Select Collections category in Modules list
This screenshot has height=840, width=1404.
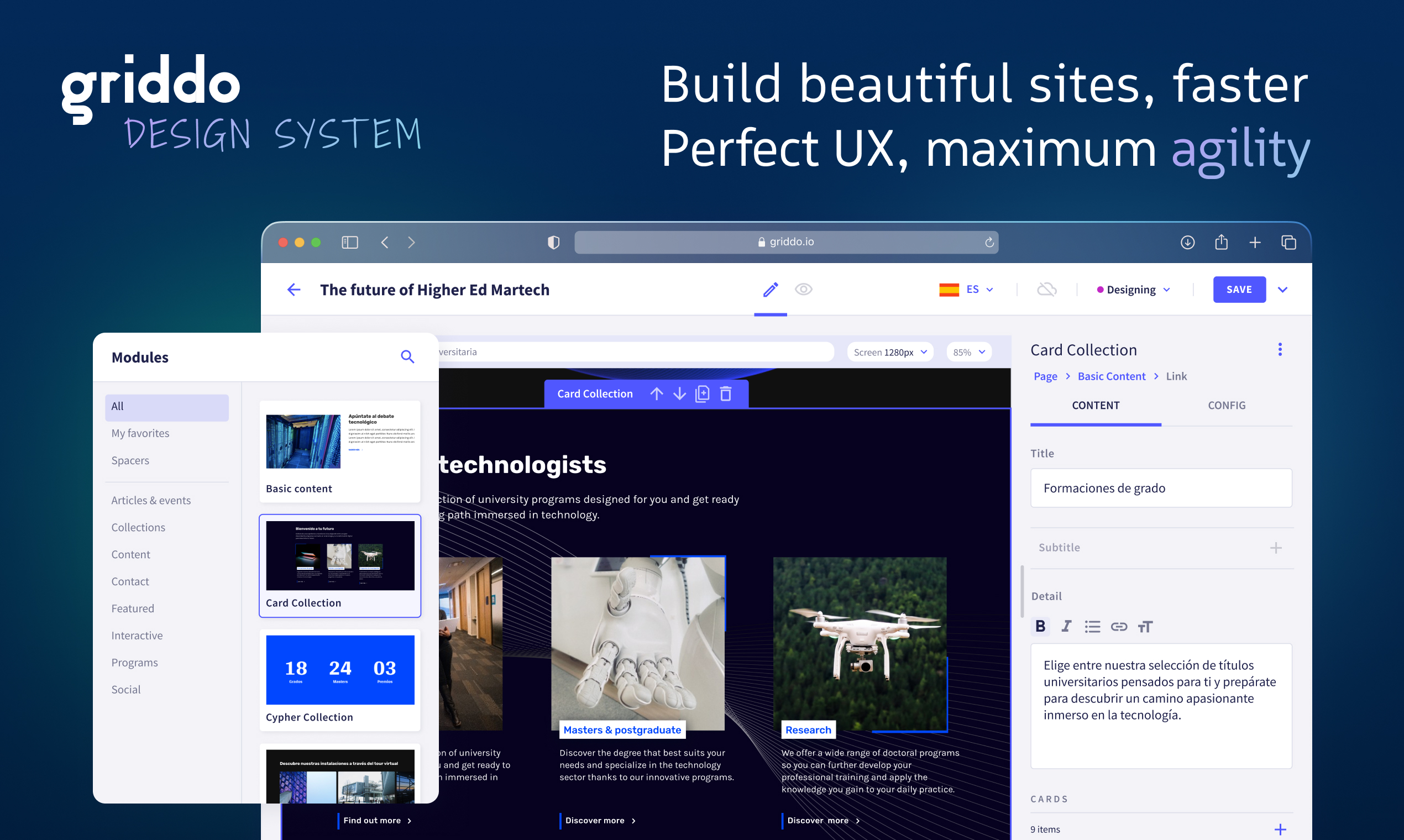tap(138, 528)
